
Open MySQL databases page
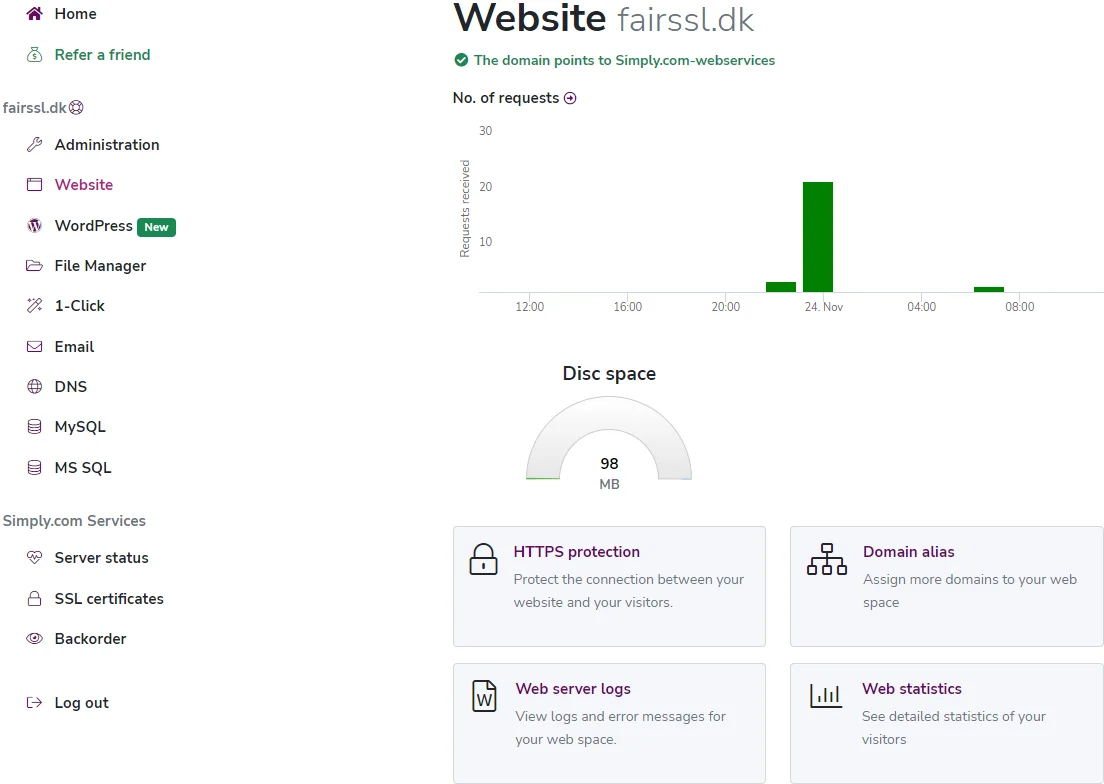point(80,427)
